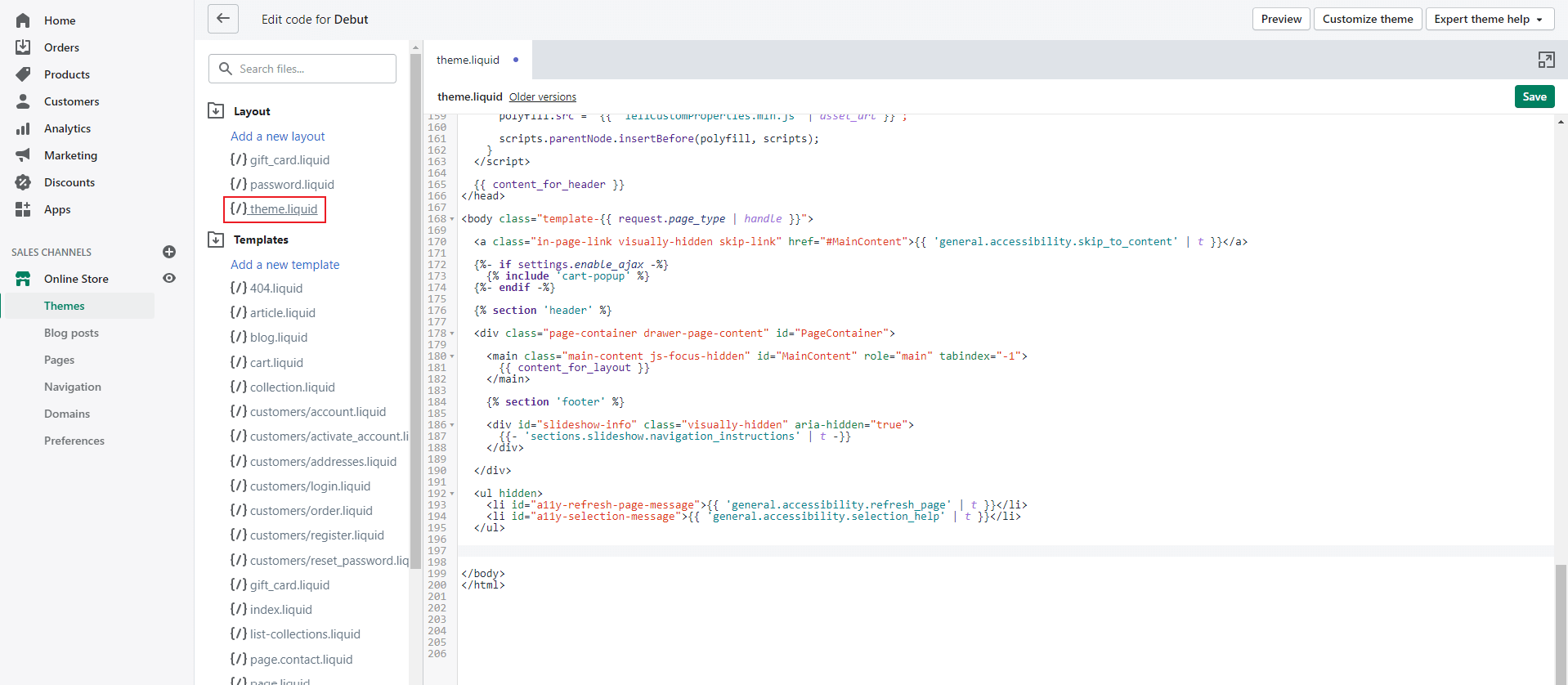The height and width of the screenshot is (685, 1568).
Task: Fold code at line 168
Action: tap(452, 219)
